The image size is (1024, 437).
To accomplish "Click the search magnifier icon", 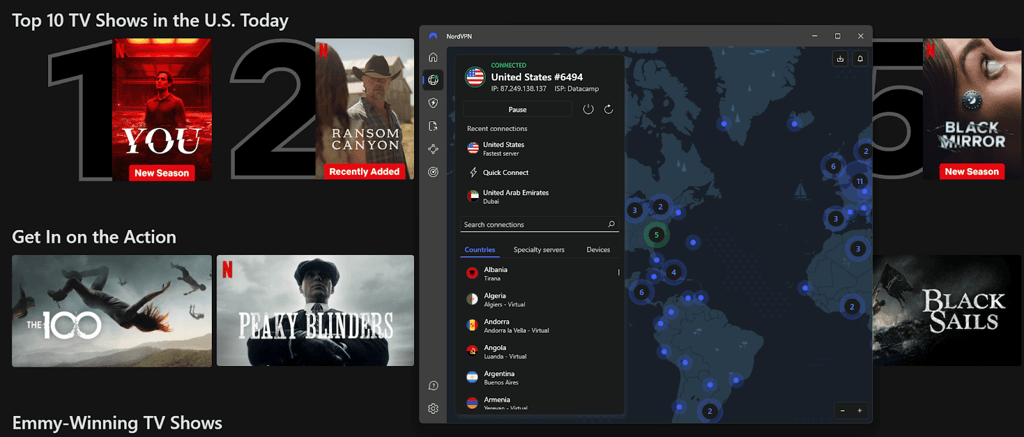I will [x=611, y=224].
